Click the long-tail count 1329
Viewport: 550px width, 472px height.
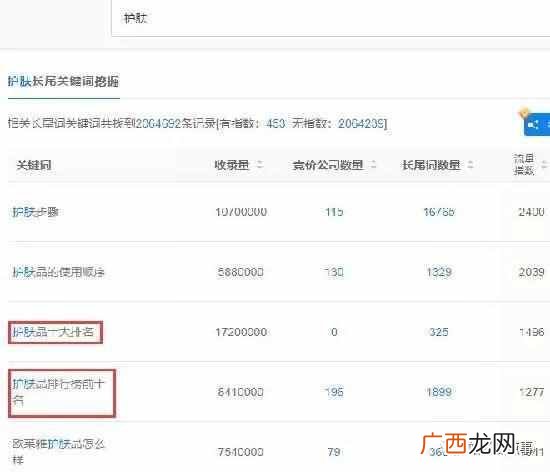439,272
